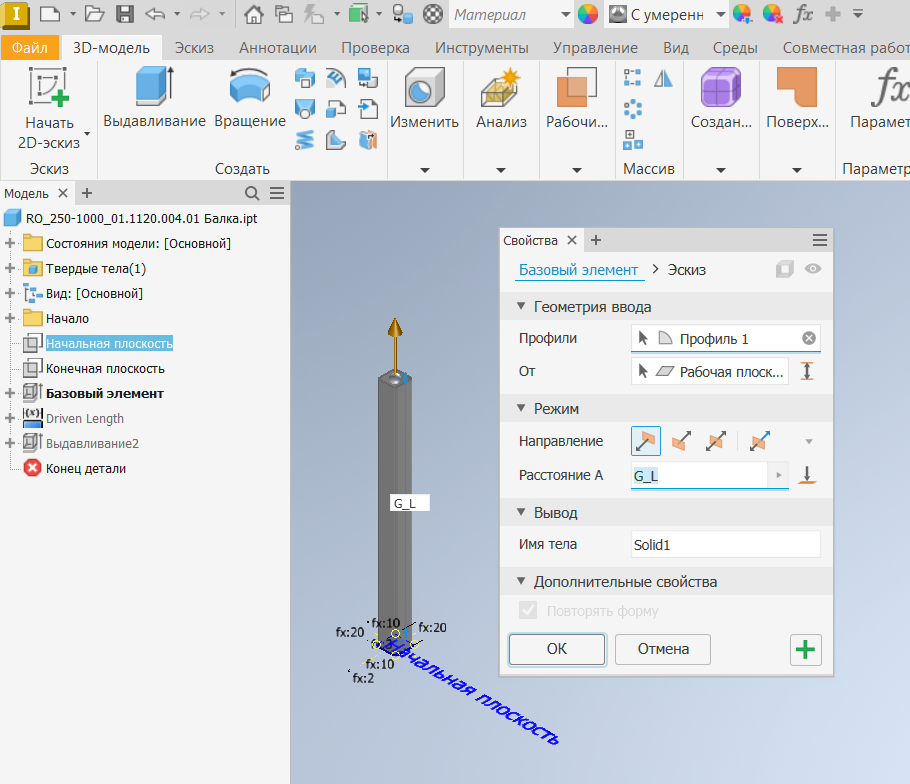Image resolution: width=910 pixels, height=784 pixels.
Task: Click the green plus apply button
Action: (x=806, y=649)
